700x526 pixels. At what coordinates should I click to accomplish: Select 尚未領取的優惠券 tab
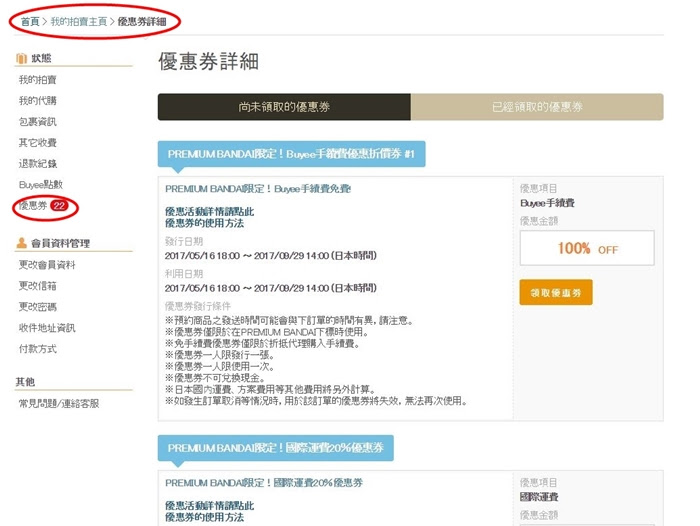pyautogui.click(x=284, y=107)
